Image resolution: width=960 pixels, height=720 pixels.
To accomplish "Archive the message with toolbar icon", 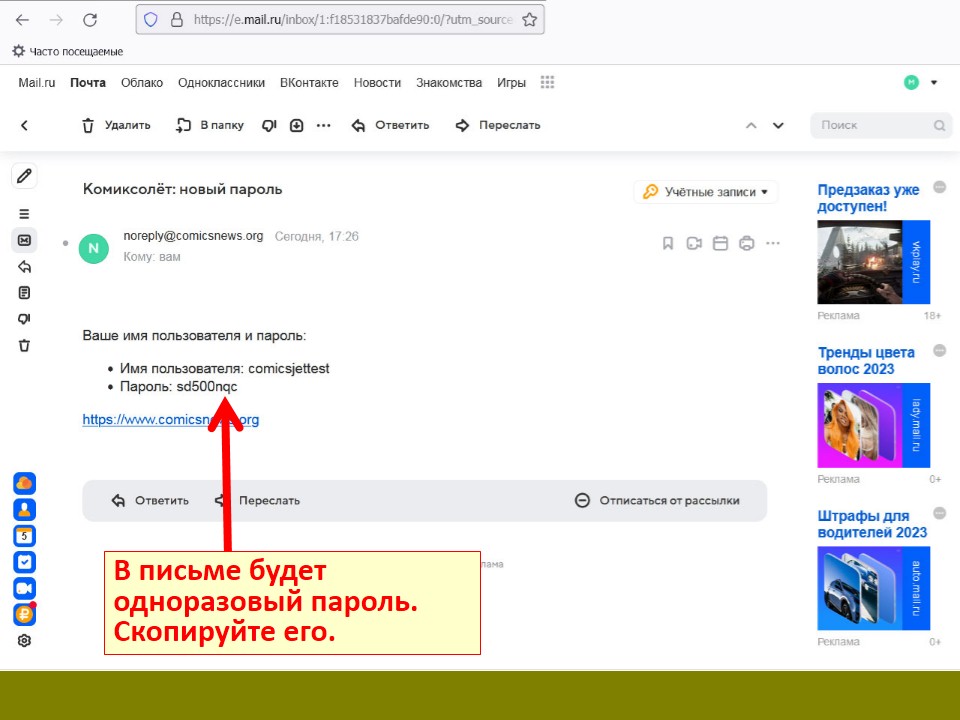I will [296, 126].
